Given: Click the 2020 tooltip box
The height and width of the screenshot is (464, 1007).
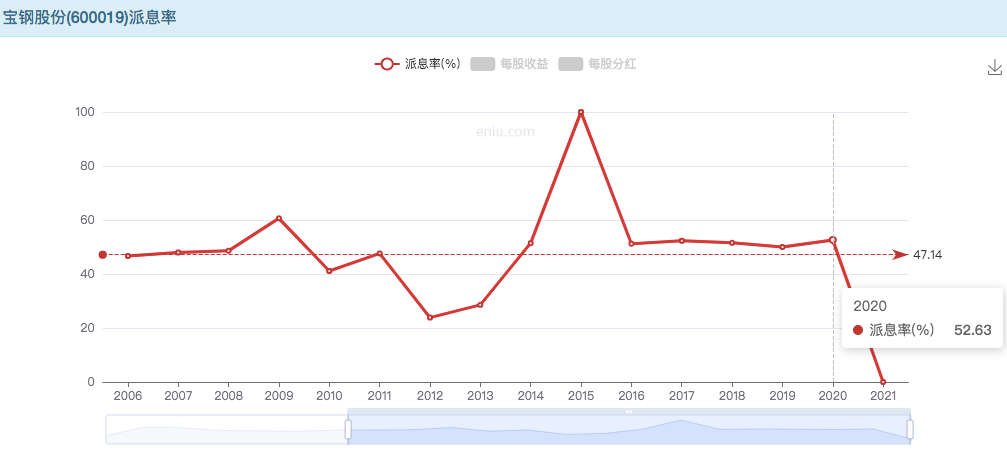Looking at the screenshot, I should point(921,318).
